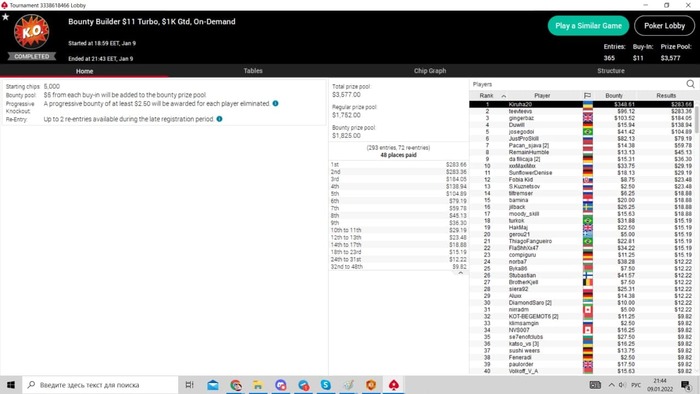Open the notification center icon
Screen dimensions: 700x394
point(686,385)
